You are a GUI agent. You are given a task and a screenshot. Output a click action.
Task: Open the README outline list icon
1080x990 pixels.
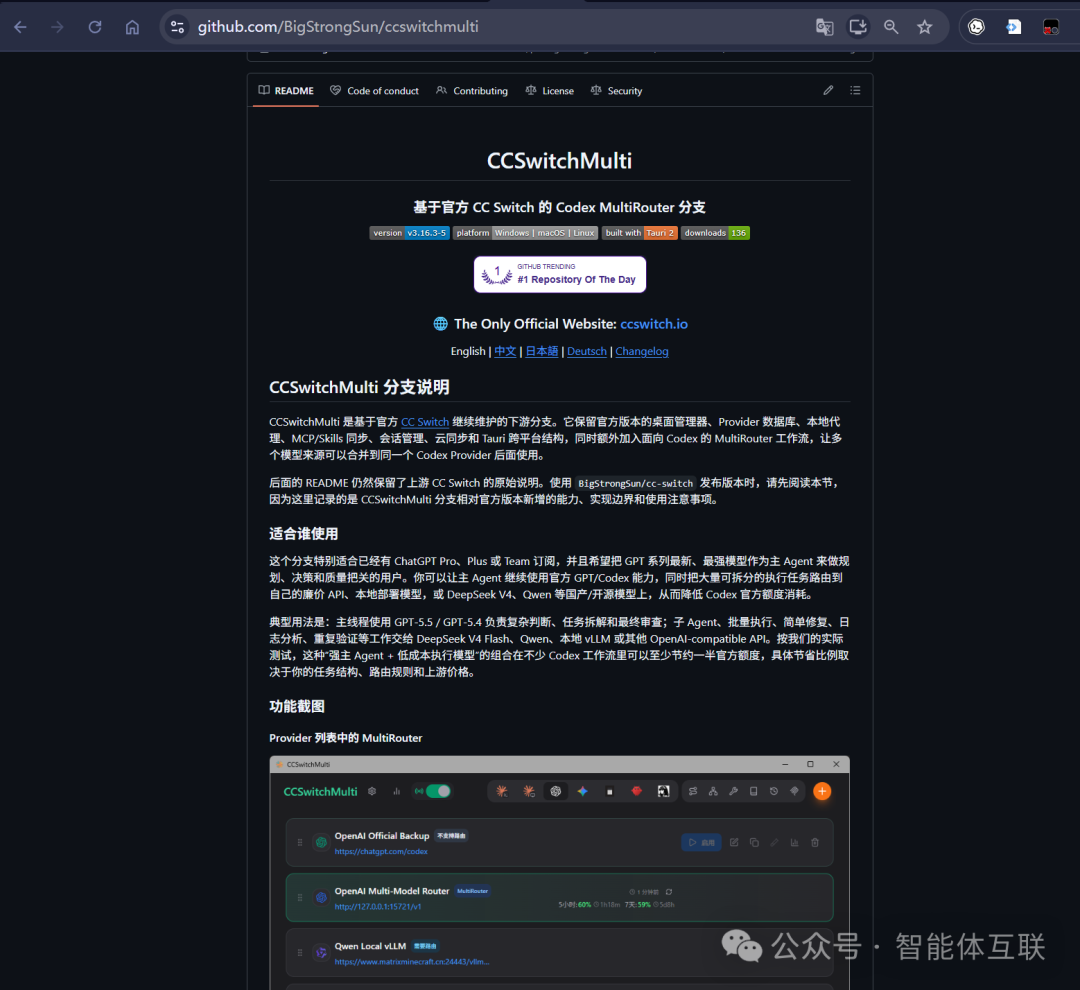click(855, 90)
